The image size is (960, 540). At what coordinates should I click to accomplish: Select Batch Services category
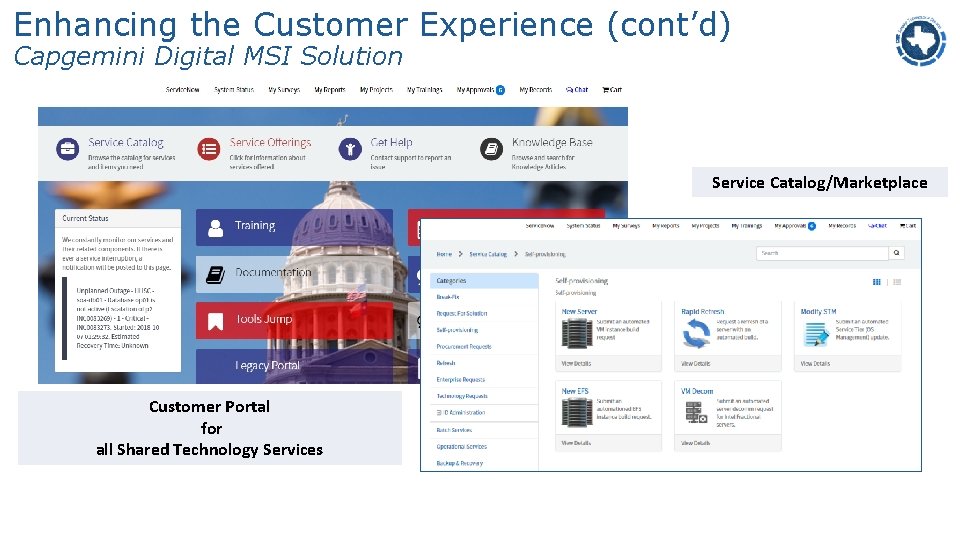[454, 430]
